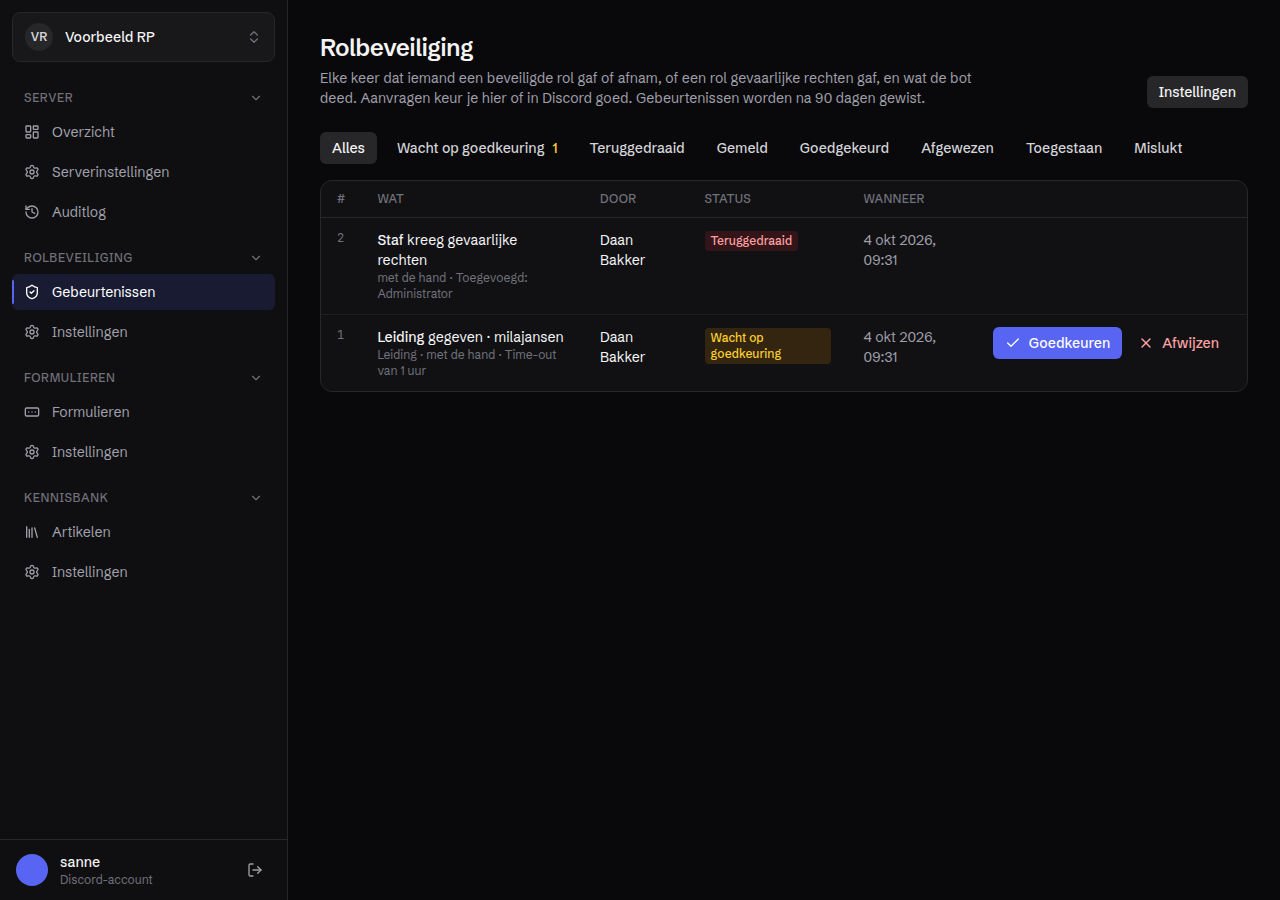Click the gear icon under Formulieren section

coord(32,452)
